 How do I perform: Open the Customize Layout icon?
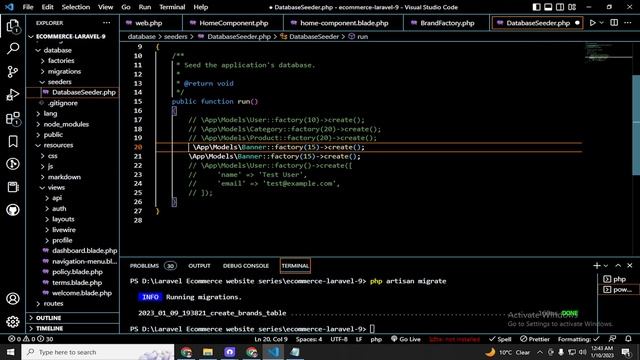tap(572, 7)
